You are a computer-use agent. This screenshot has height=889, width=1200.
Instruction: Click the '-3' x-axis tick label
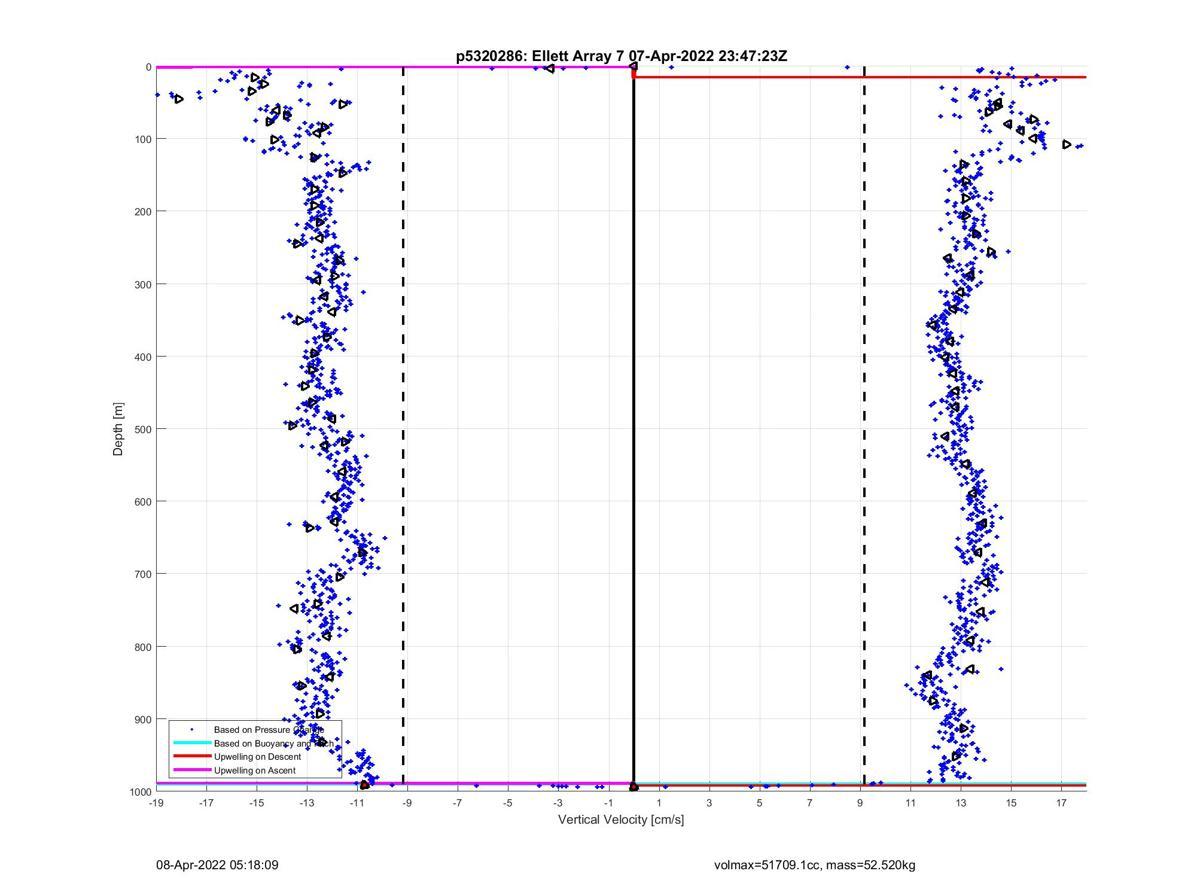[558, 802]
